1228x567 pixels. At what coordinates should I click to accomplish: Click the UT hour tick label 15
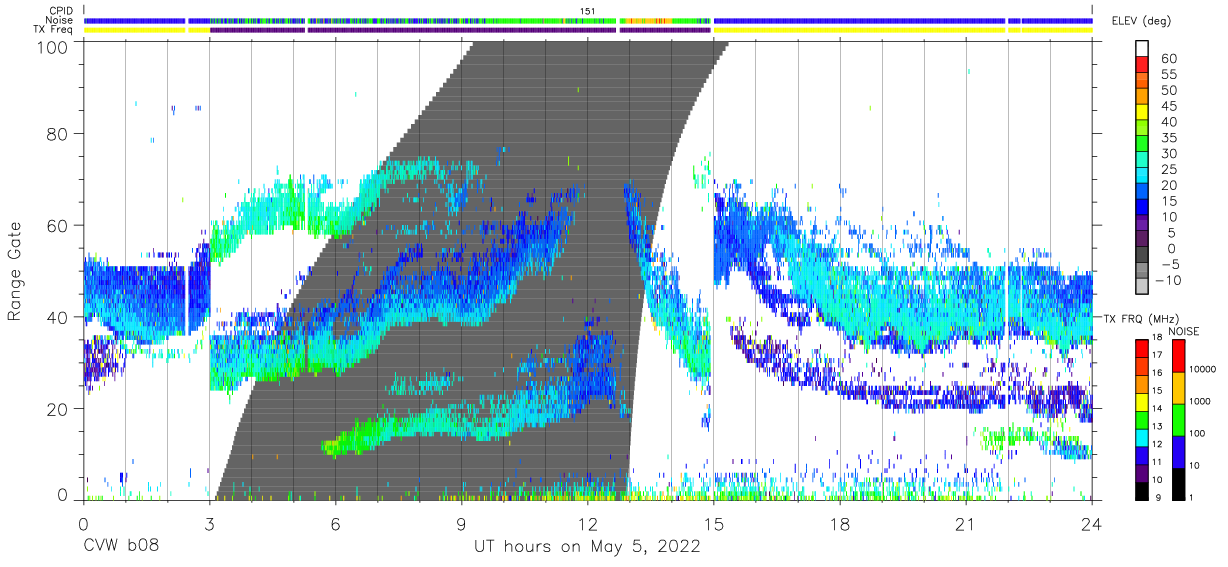[714, 523]
